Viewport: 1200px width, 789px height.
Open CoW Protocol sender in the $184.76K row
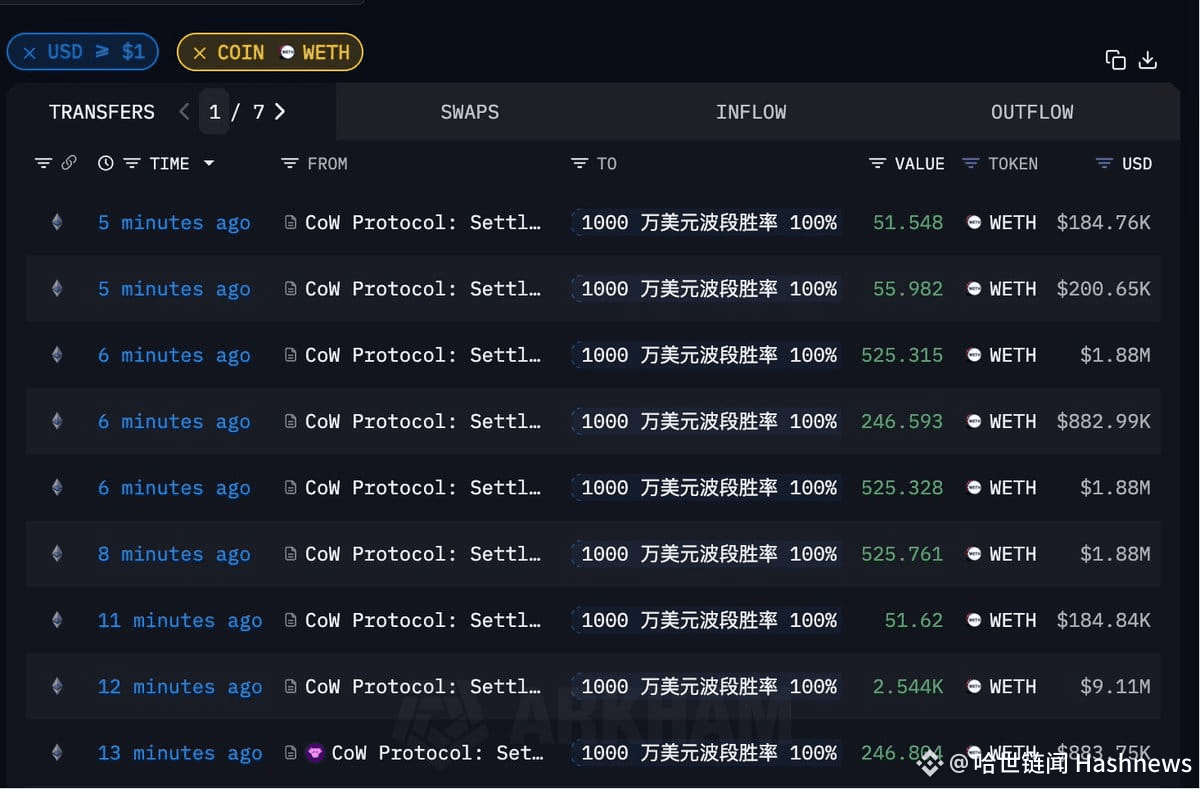coord(423,222)
